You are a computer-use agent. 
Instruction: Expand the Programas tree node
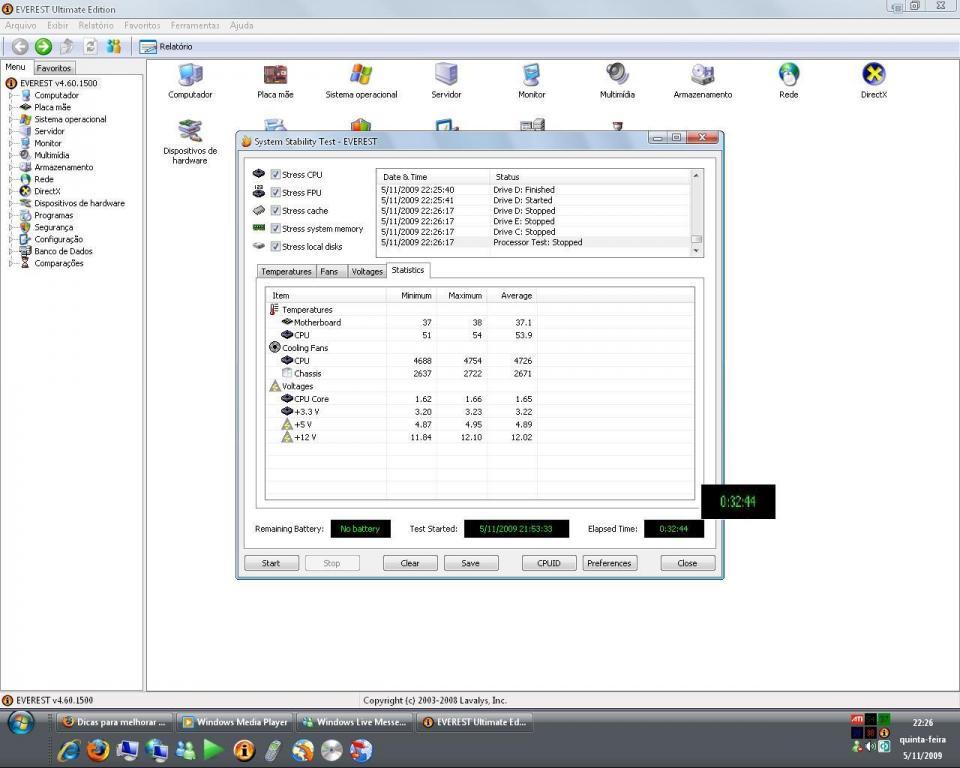point(10,216)
